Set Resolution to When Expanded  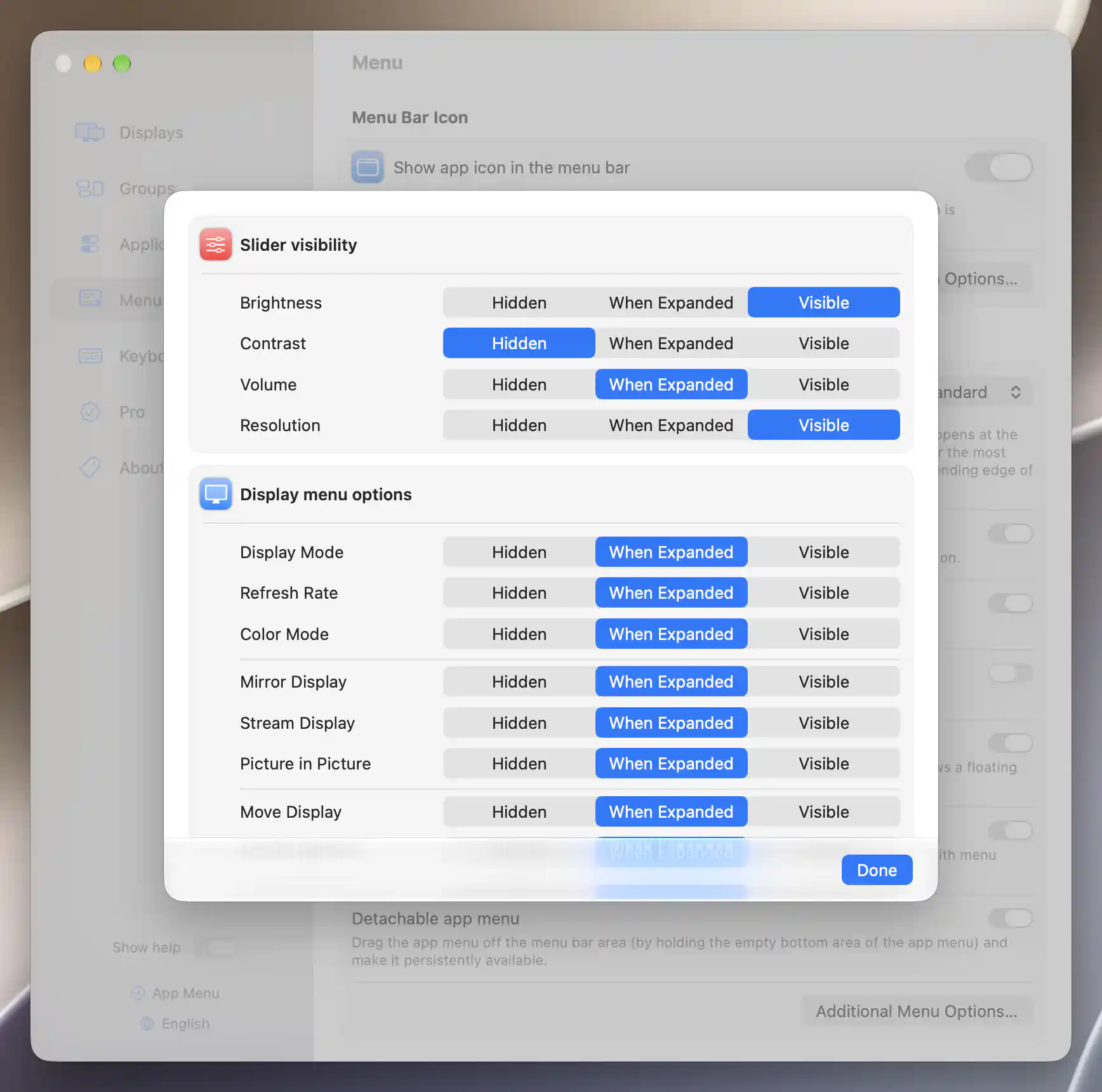pos(671,425)
